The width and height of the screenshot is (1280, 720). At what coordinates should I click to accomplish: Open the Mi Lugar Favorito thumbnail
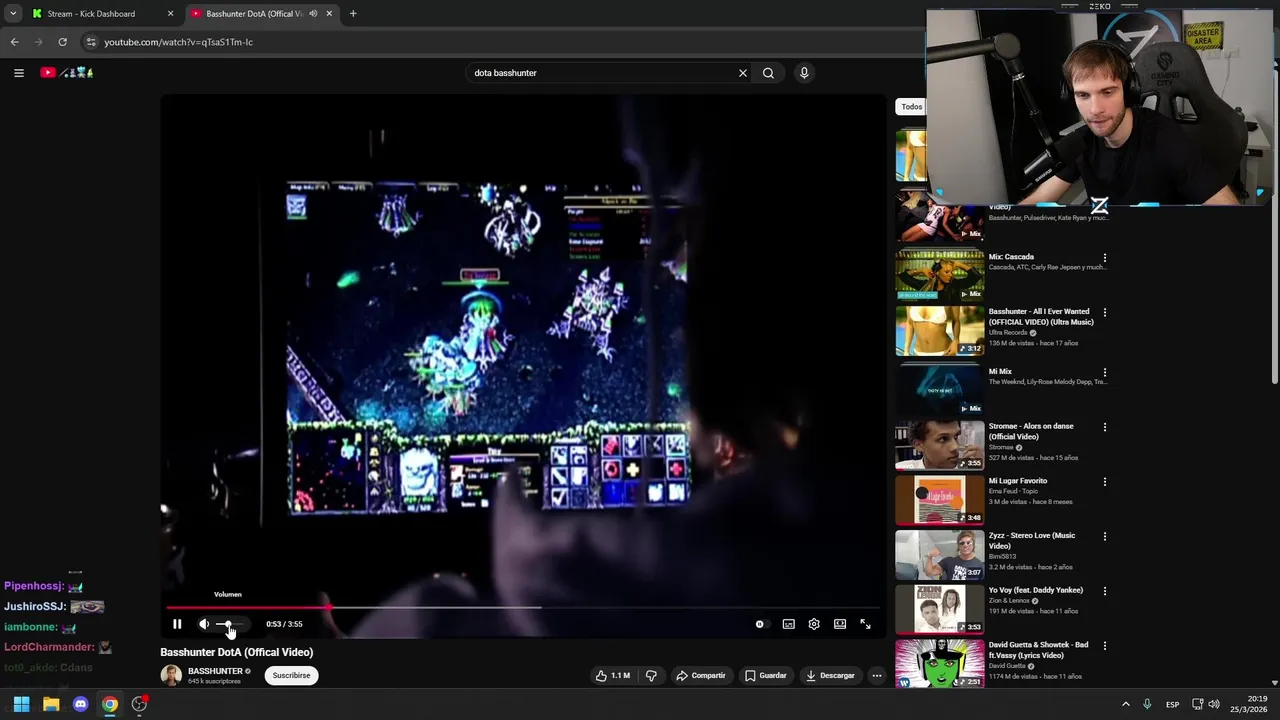pyautogui.click(x=940, y=499)
